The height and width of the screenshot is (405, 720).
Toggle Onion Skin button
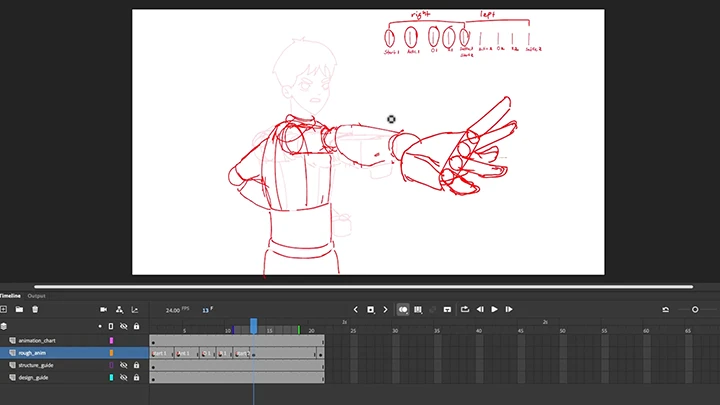pyautogui.click(x=403, y=310)
